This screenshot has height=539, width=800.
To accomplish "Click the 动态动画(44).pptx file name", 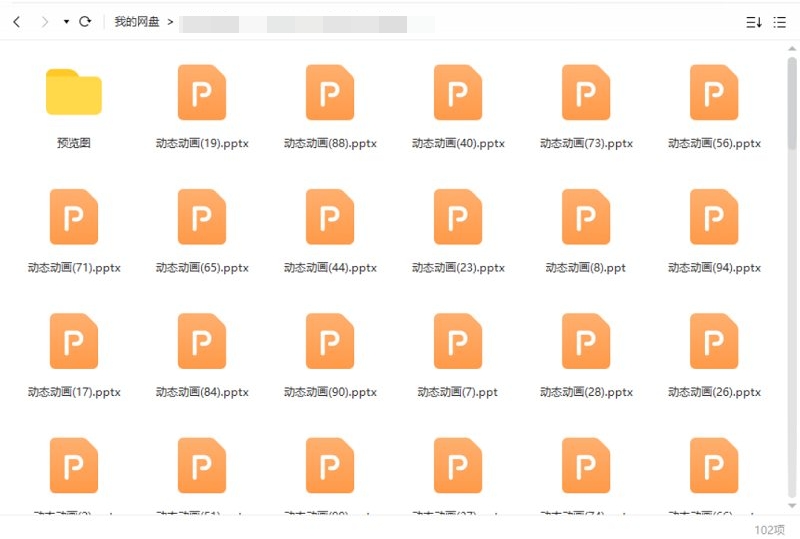I will tap(330, 268).
